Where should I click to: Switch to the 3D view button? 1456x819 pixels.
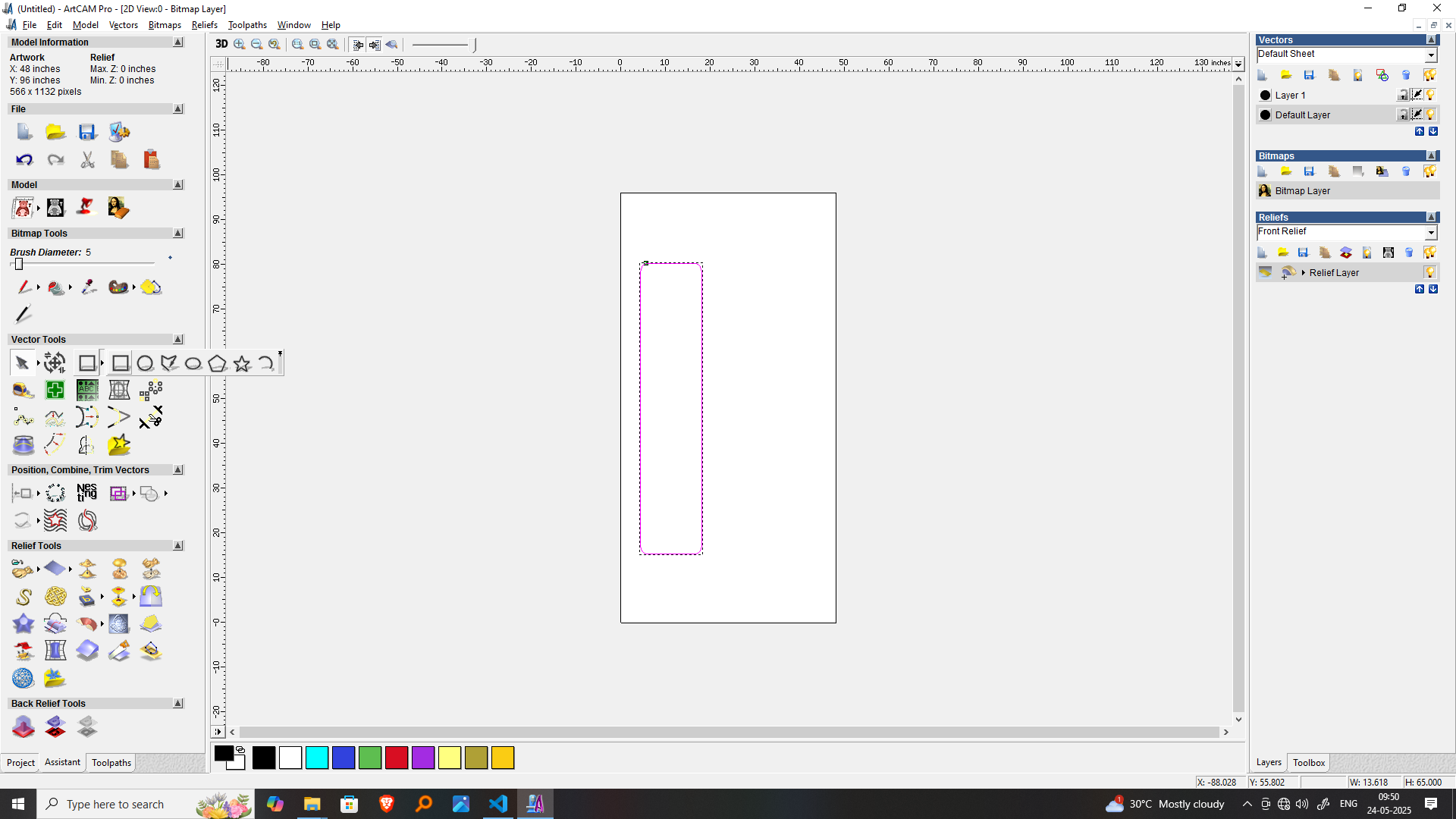pos(221,44)
